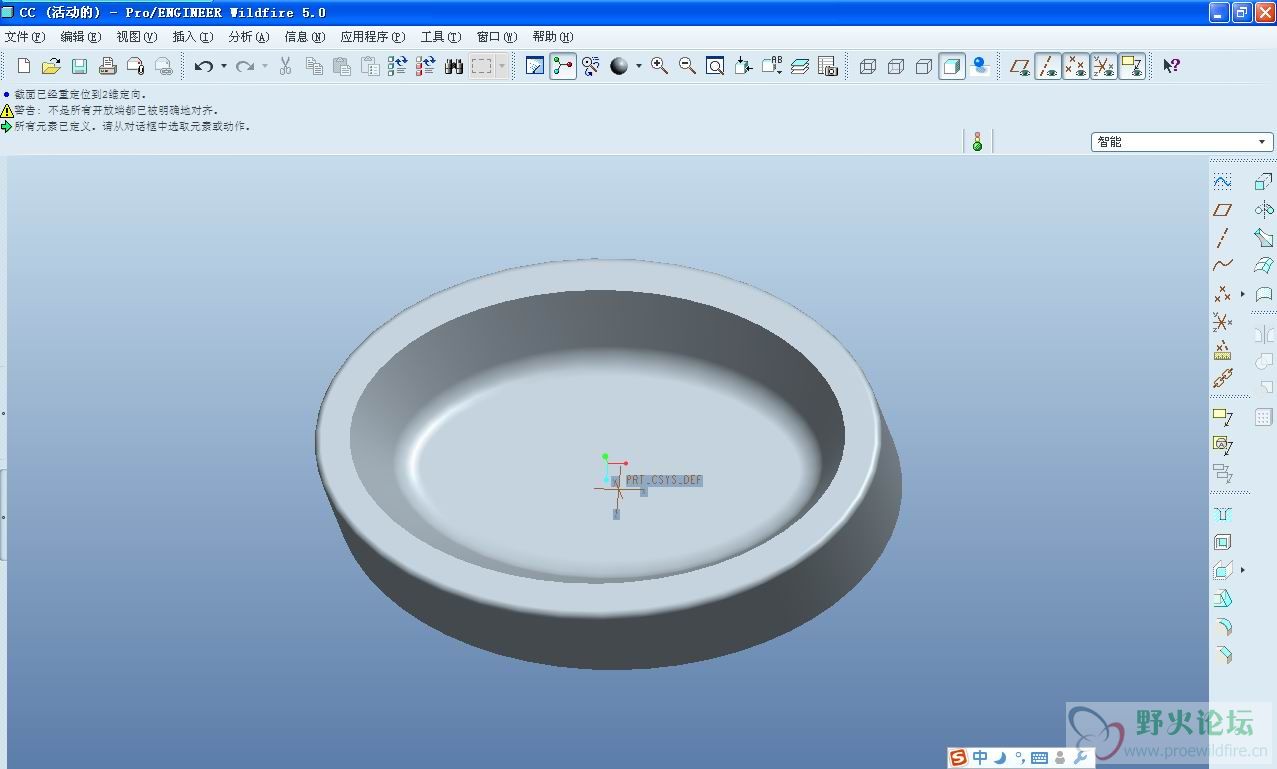Select the Datum Plane tool
1277x769 pixels.
pos(1222,210)
